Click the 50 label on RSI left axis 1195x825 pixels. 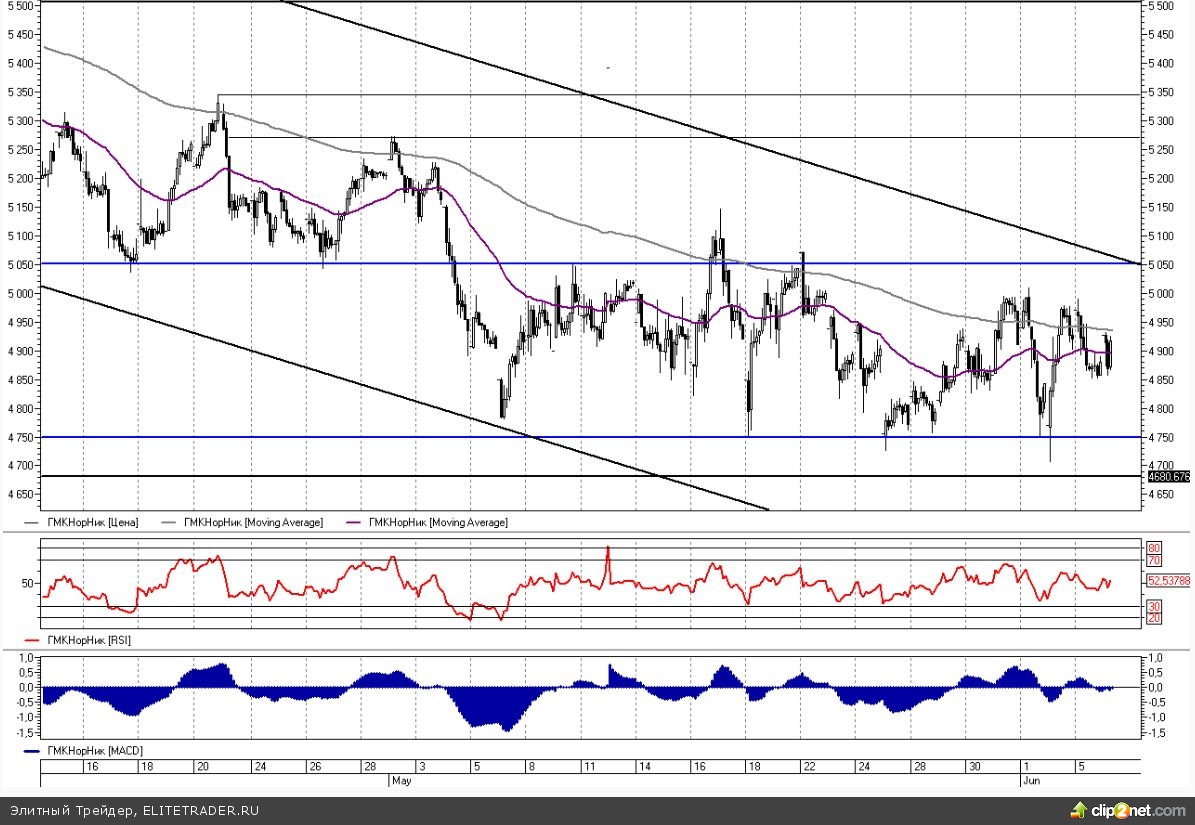(28, 583)
